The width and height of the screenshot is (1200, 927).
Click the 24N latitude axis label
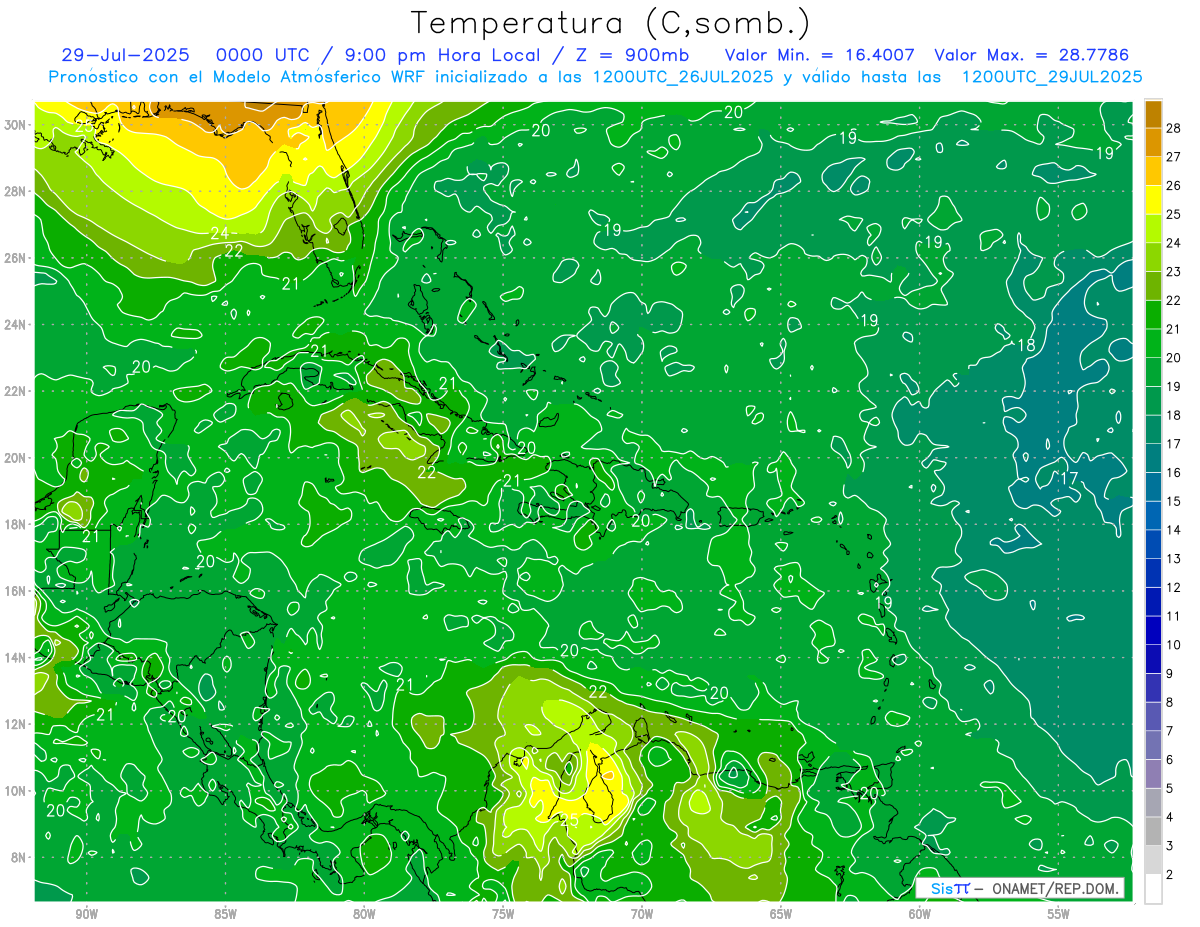[x=16, y=325]
